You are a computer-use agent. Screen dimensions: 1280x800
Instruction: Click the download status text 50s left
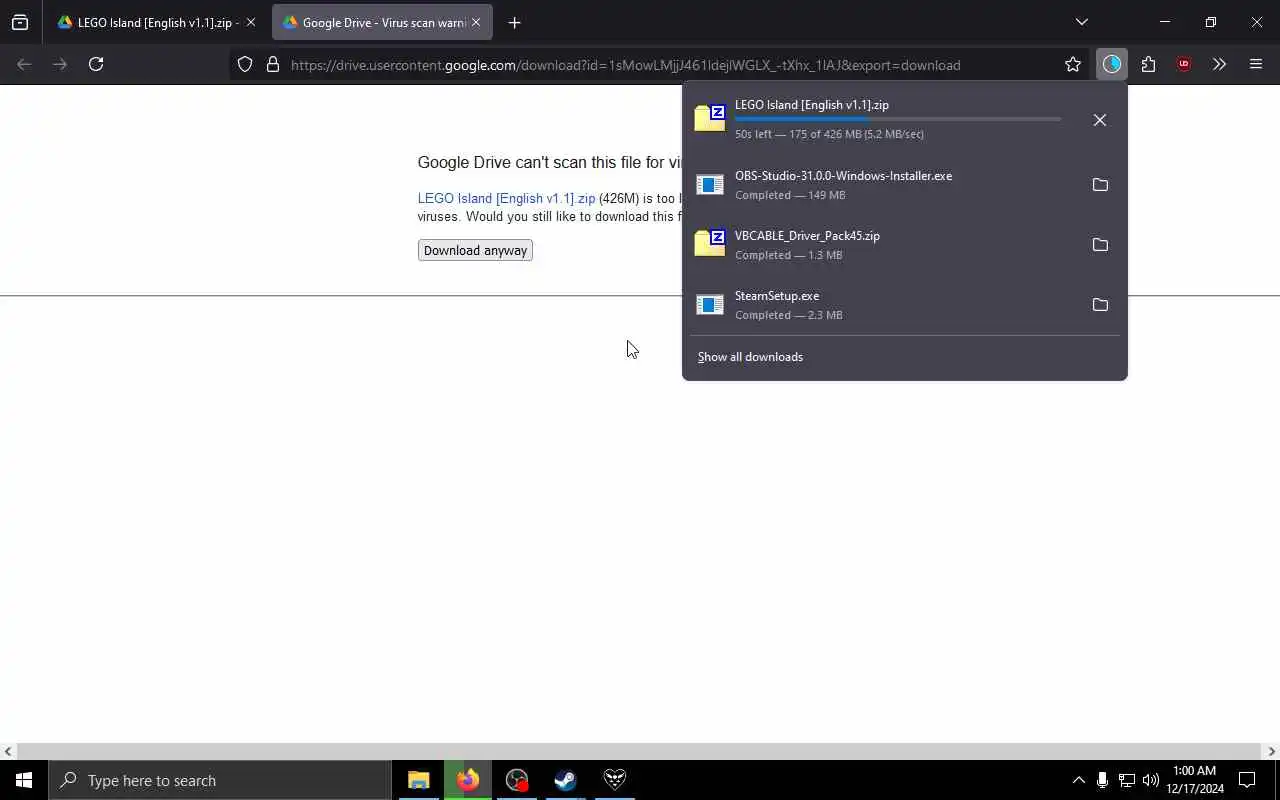[829, 134]
